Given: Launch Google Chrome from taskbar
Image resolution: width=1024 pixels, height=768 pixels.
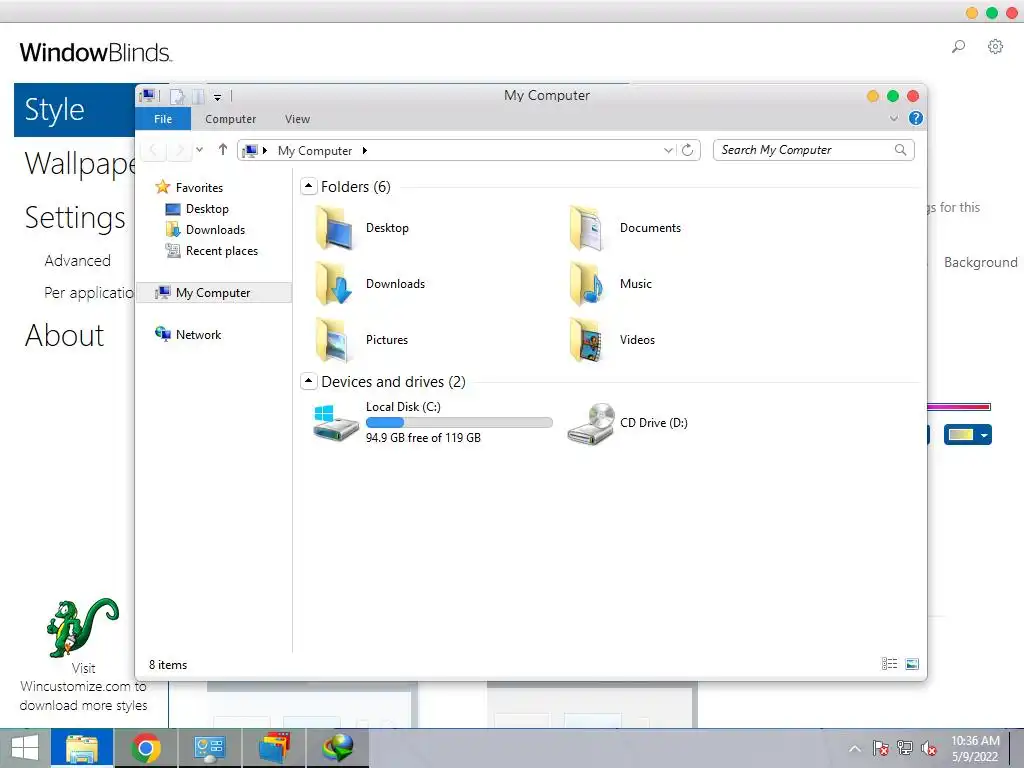Looking at the screenshot, I should pos(146,748).
